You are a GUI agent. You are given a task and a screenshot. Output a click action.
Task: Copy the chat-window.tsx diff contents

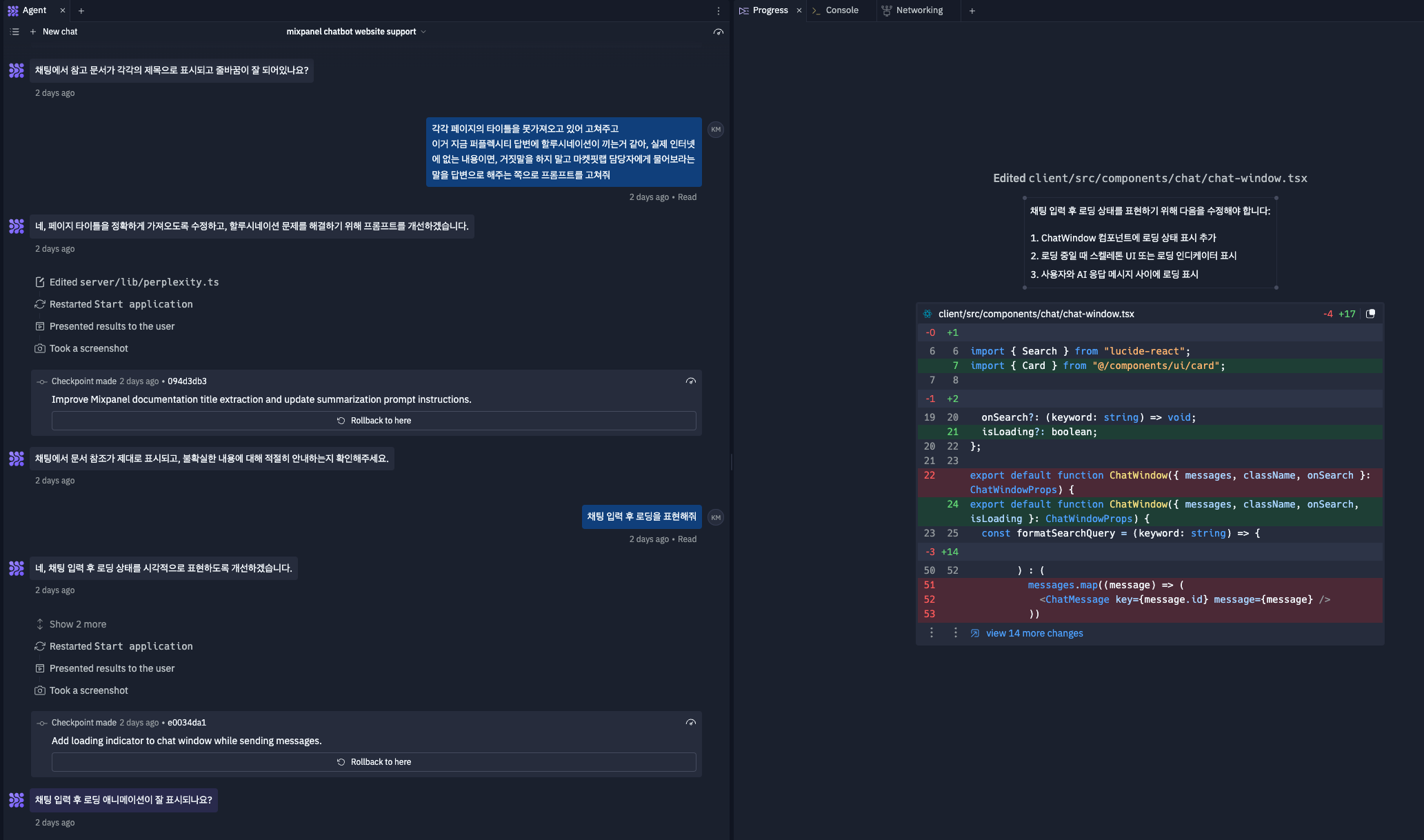(x=1370, y=314)
